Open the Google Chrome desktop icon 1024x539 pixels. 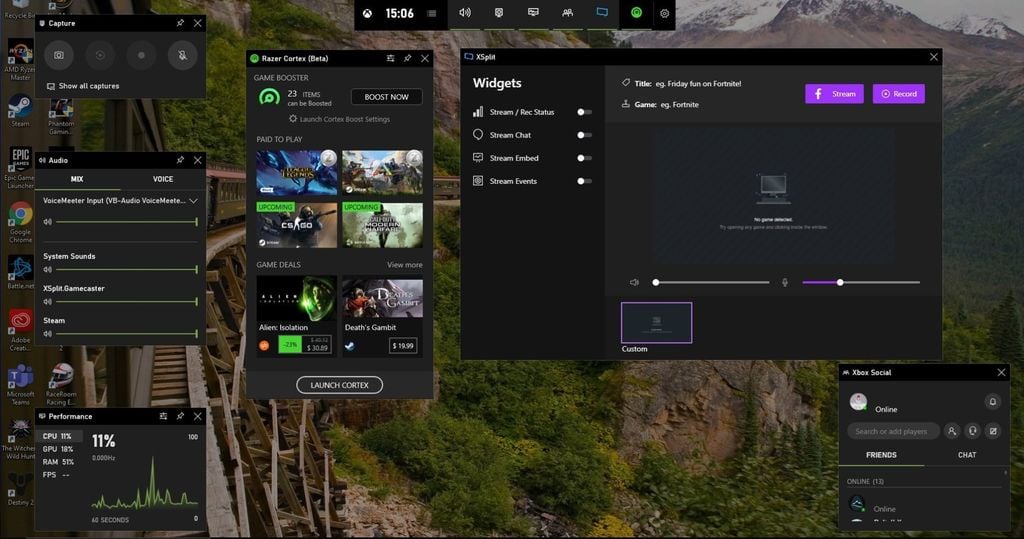click(20, 222)
